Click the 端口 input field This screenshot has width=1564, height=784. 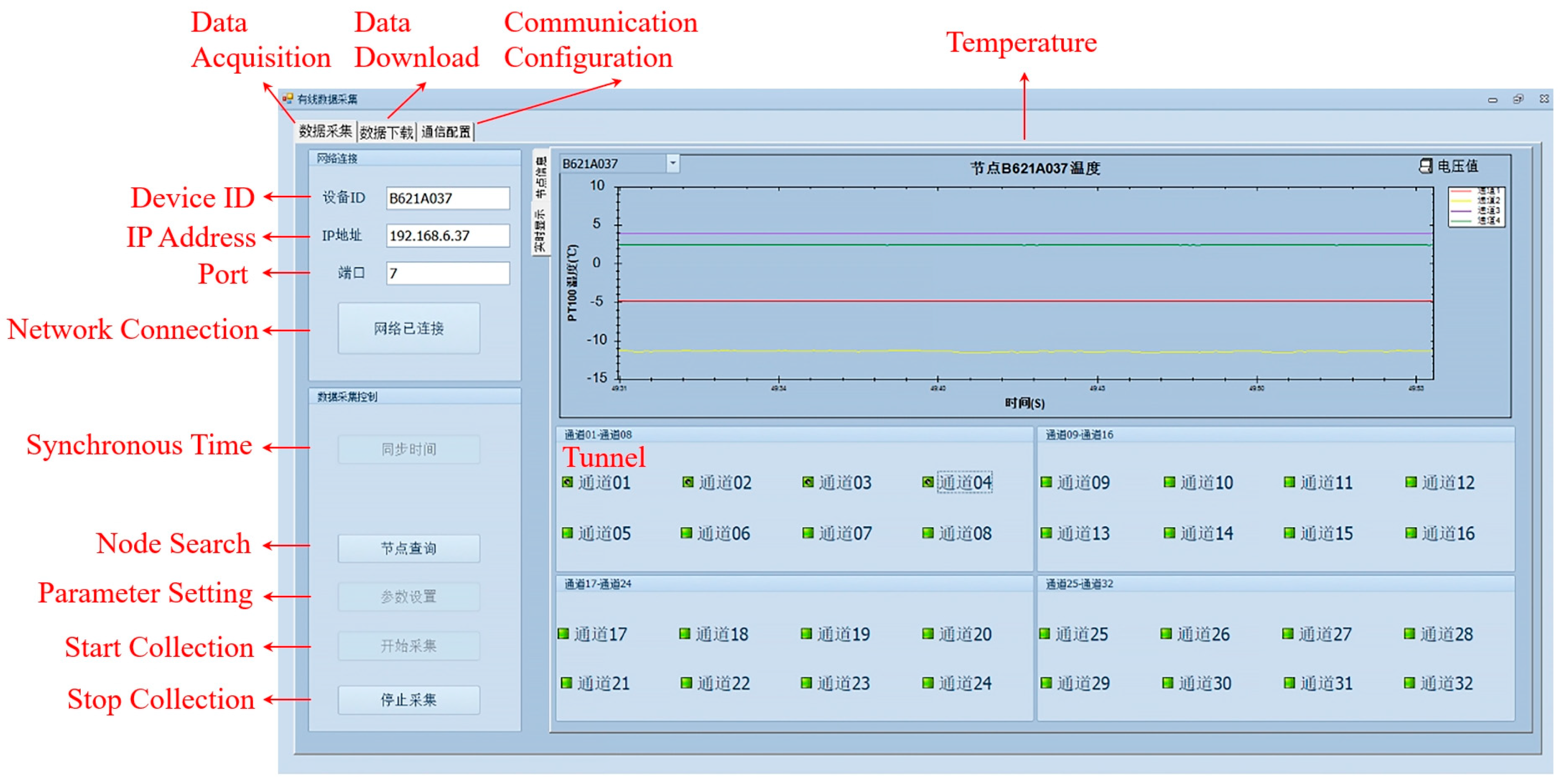pyautogui.click(x=448, y=273)
